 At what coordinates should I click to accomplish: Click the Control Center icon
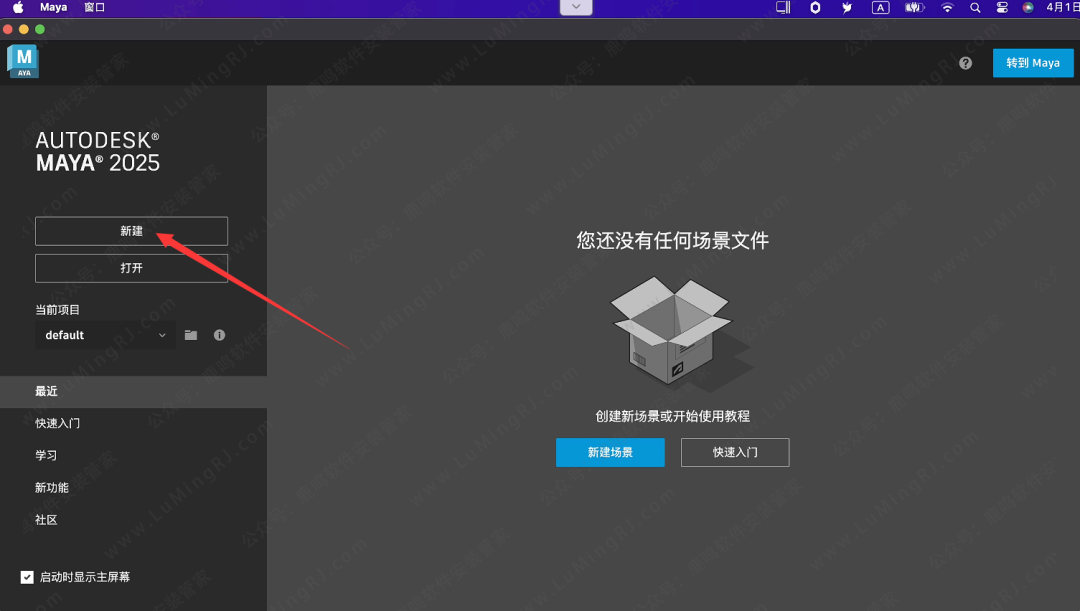pos(1001,7)
